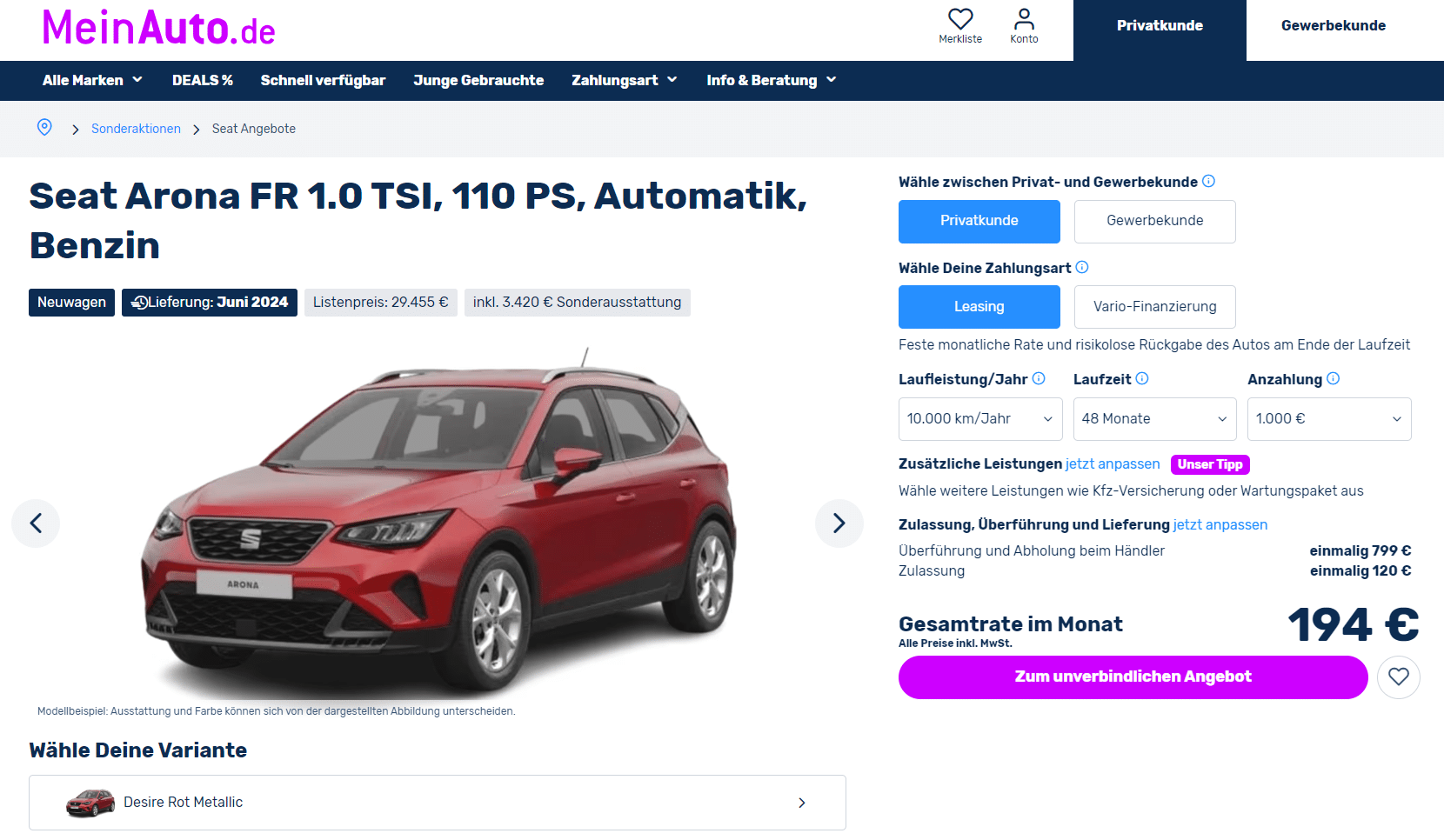Choose Vario-Finanzierung payment type
The height and width of the screenshot is (840, 1444).
[1155, 307]
